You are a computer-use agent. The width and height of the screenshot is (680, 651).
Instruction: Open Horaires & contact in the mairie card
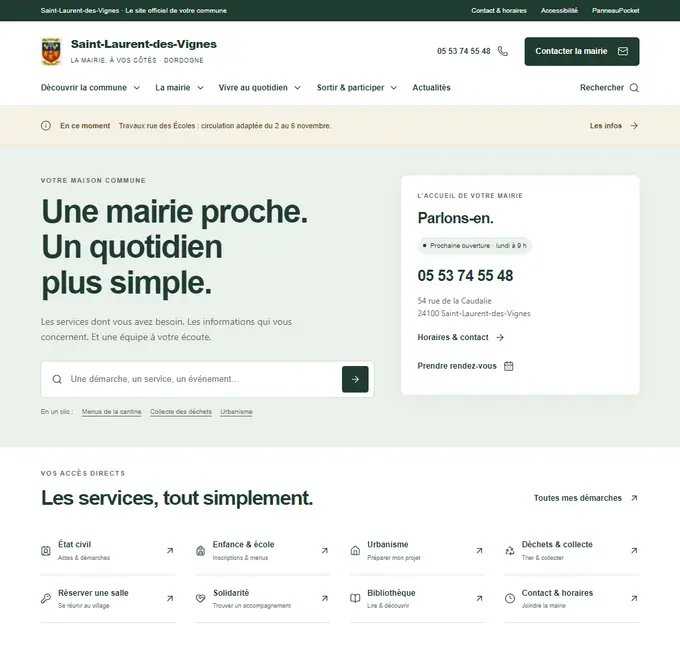click(461, 337)
